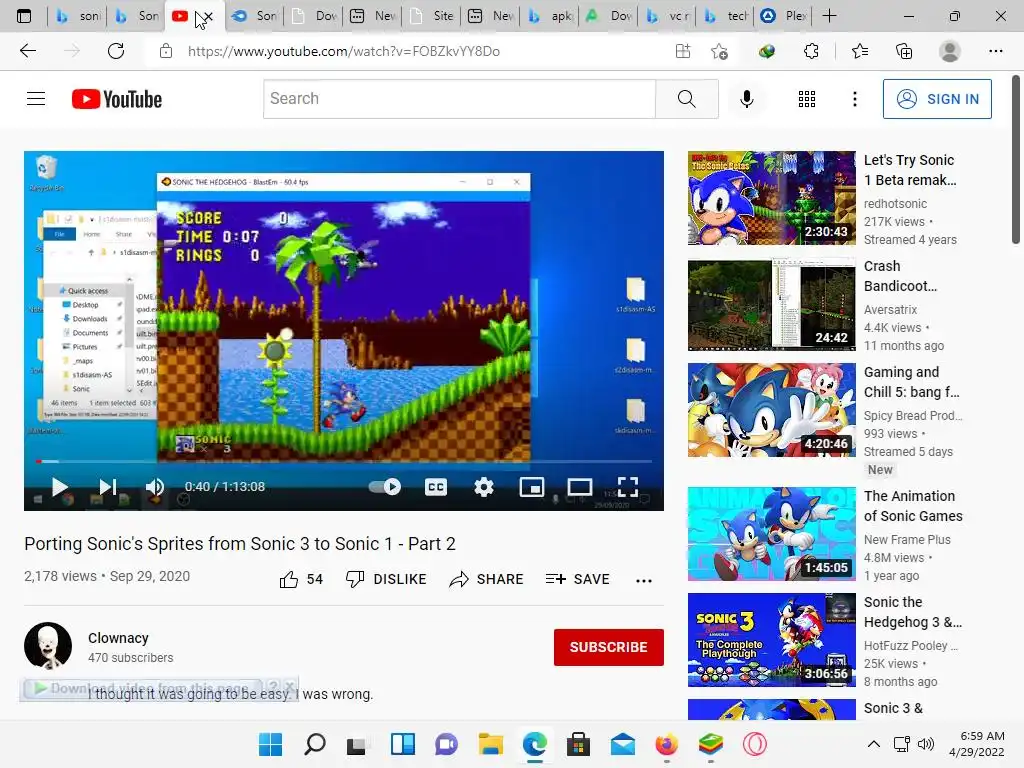Open the taskbar volume control
The width and height of the screenshot is (1024, 768).
pyautogui.click(x=925, y=744)
